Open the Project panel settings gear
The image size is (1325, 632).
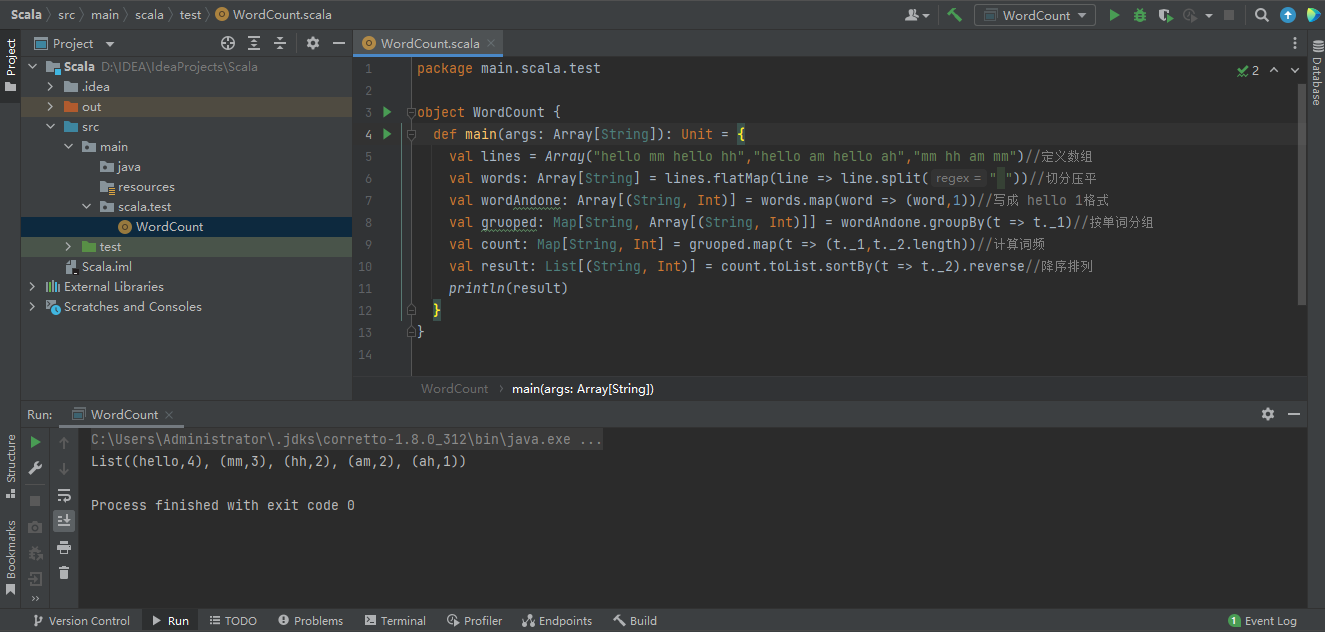(313, 43)
